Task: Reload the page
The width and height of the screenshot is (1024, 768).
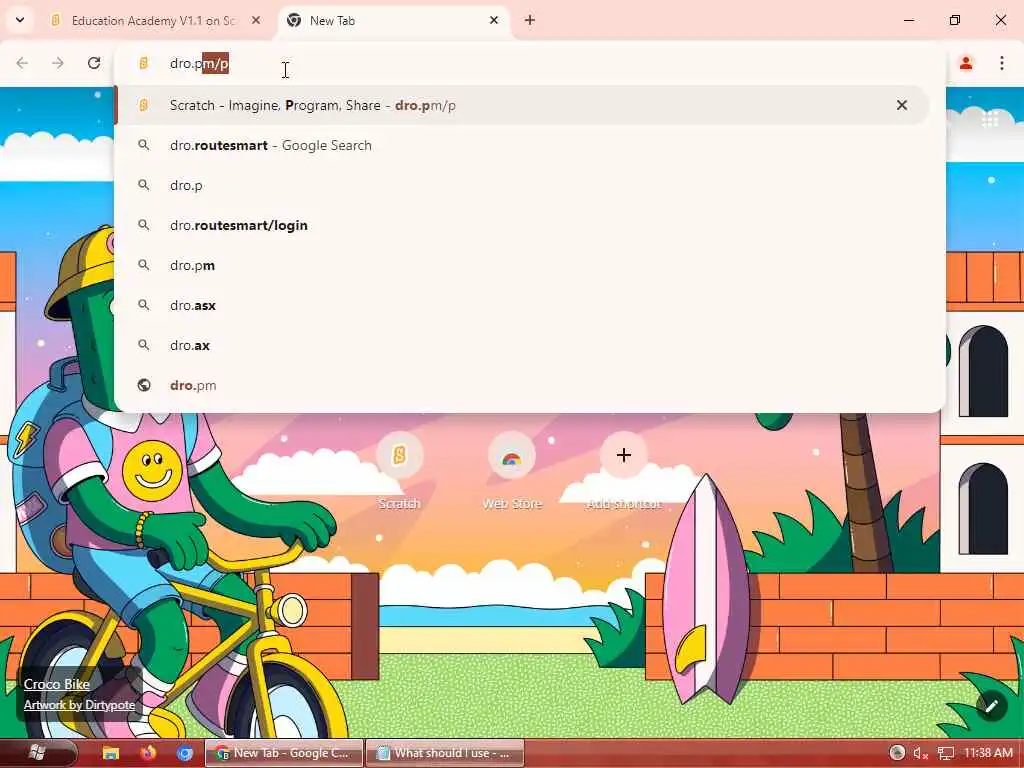Action: (x=94, y=63)
